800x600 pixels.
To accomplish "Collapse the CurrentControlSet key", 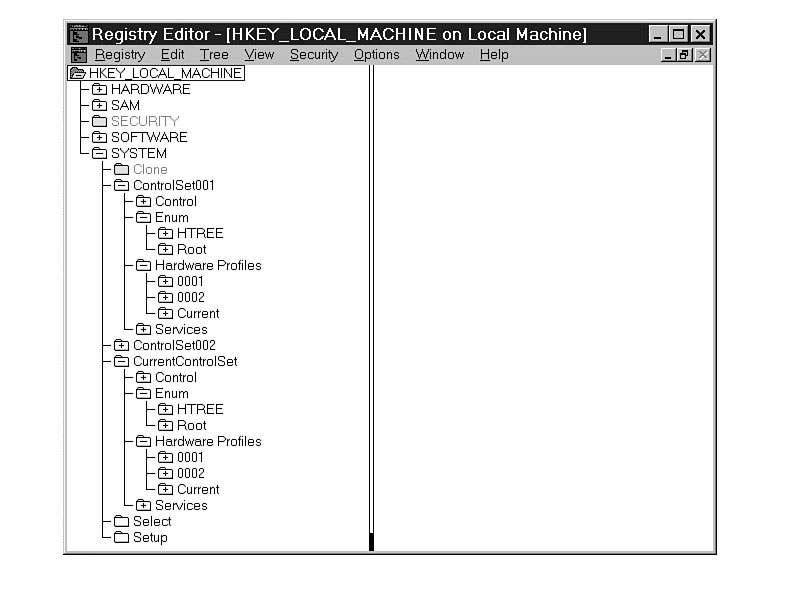I will click(x=121, y=361).
